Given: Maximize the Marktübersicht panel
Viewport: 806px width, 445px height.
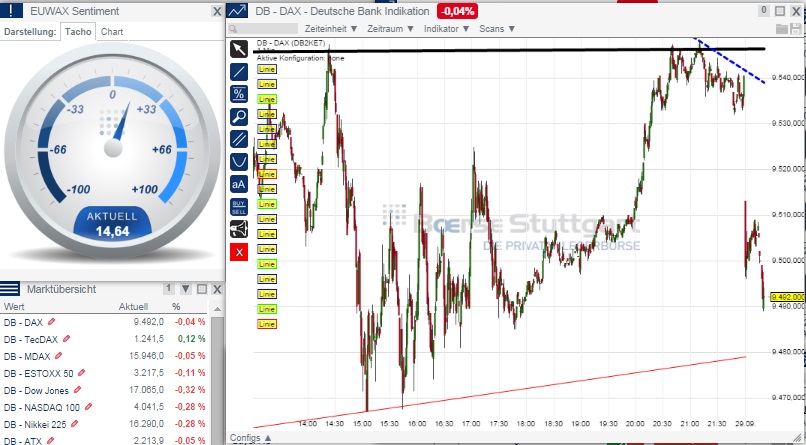Looking at the screenshot, I should click(202, 289).
